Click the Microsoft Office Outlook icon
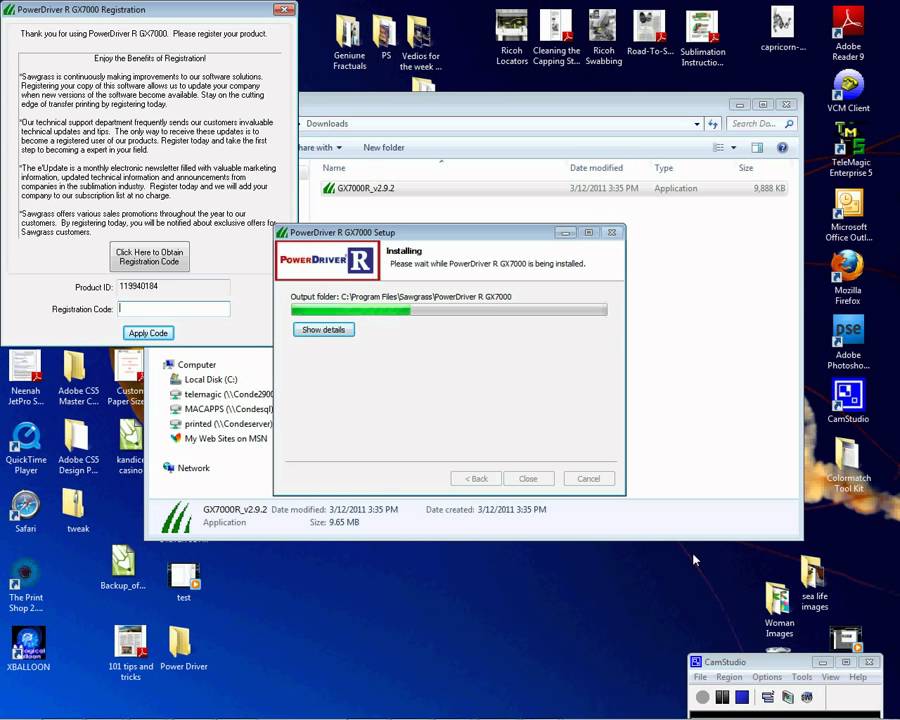900x720 pixels. point(848,215)
